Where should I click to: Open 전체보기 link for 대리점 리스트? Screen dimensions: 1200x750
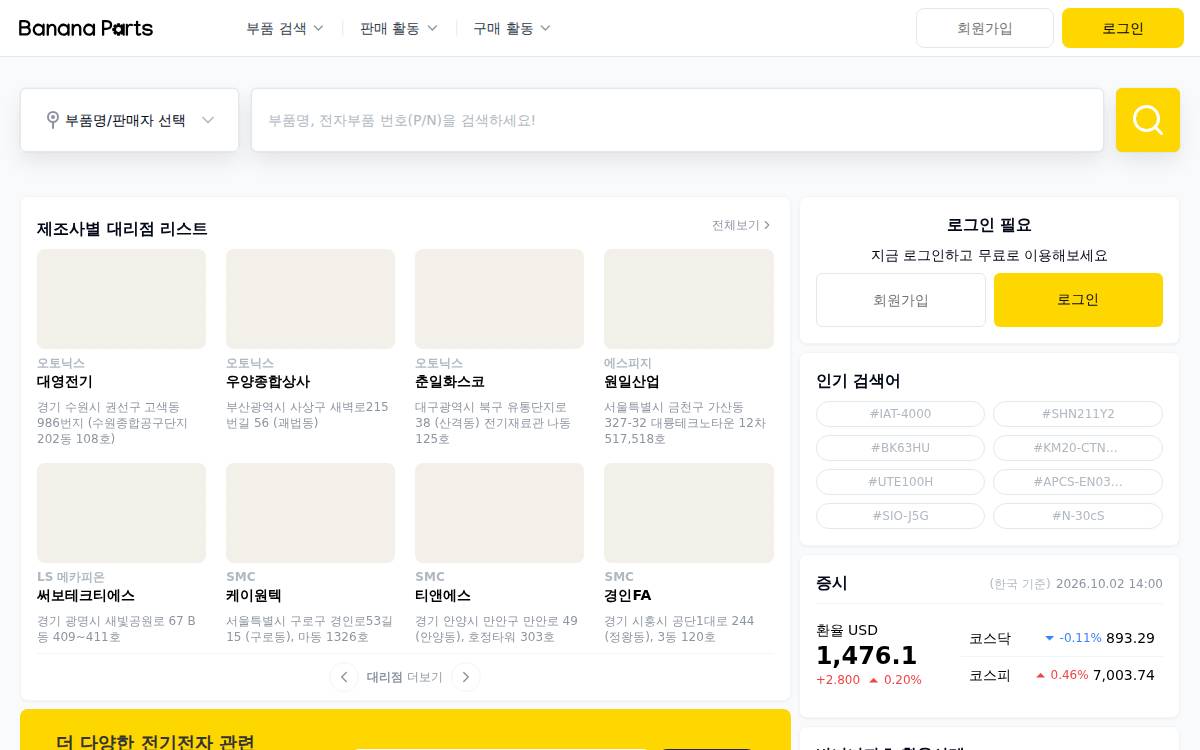point(741,225)
